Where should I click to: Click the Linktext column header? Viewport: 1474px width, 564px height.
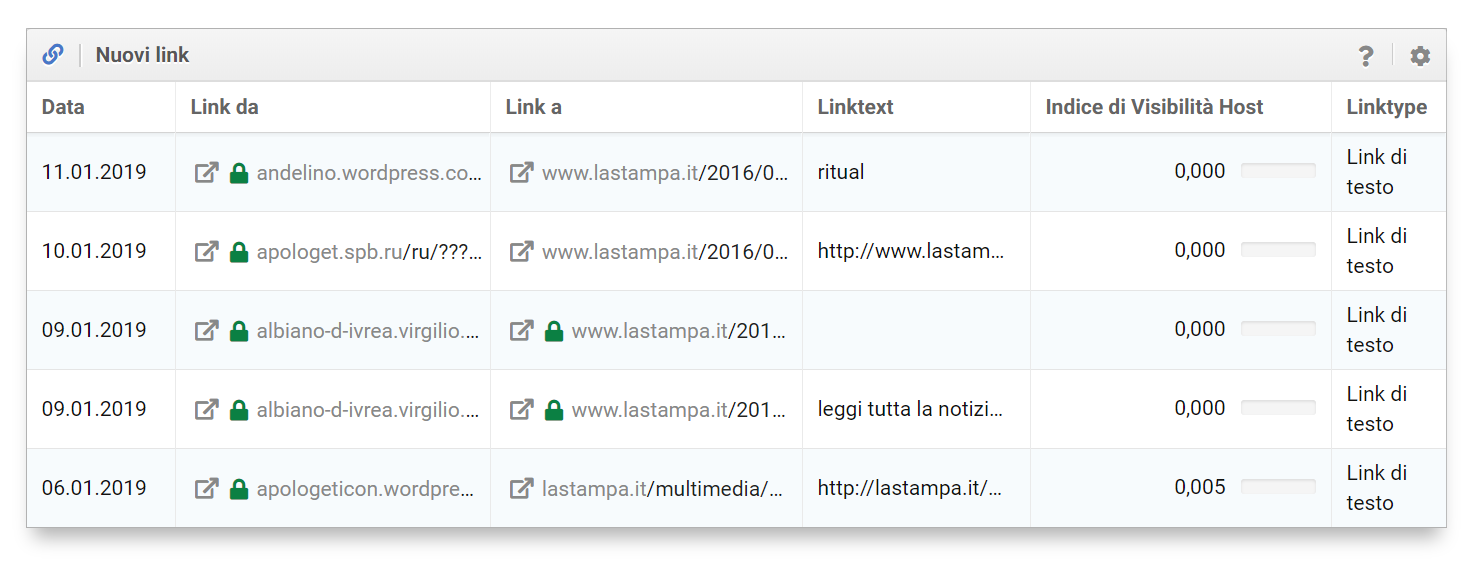pos(855,107)
